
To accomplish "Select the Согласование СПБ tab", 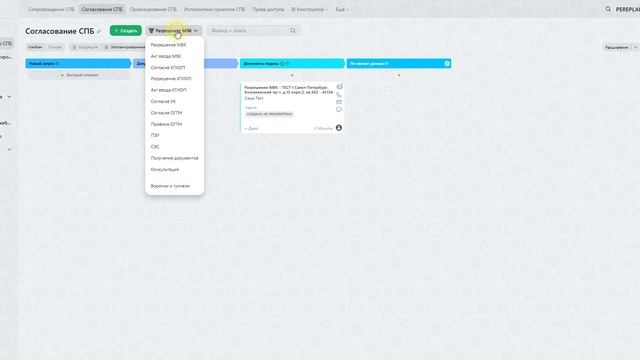I will point(102,9).
